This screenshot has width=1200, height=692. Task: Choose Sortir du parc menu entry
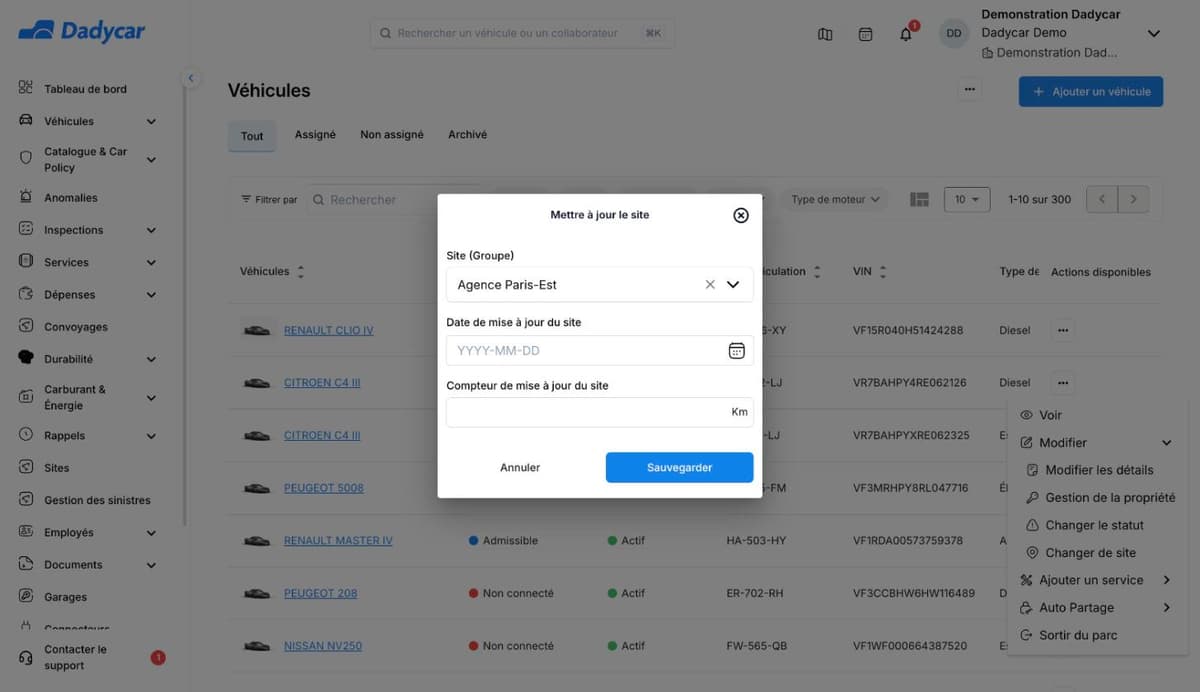coord(1077,635)
